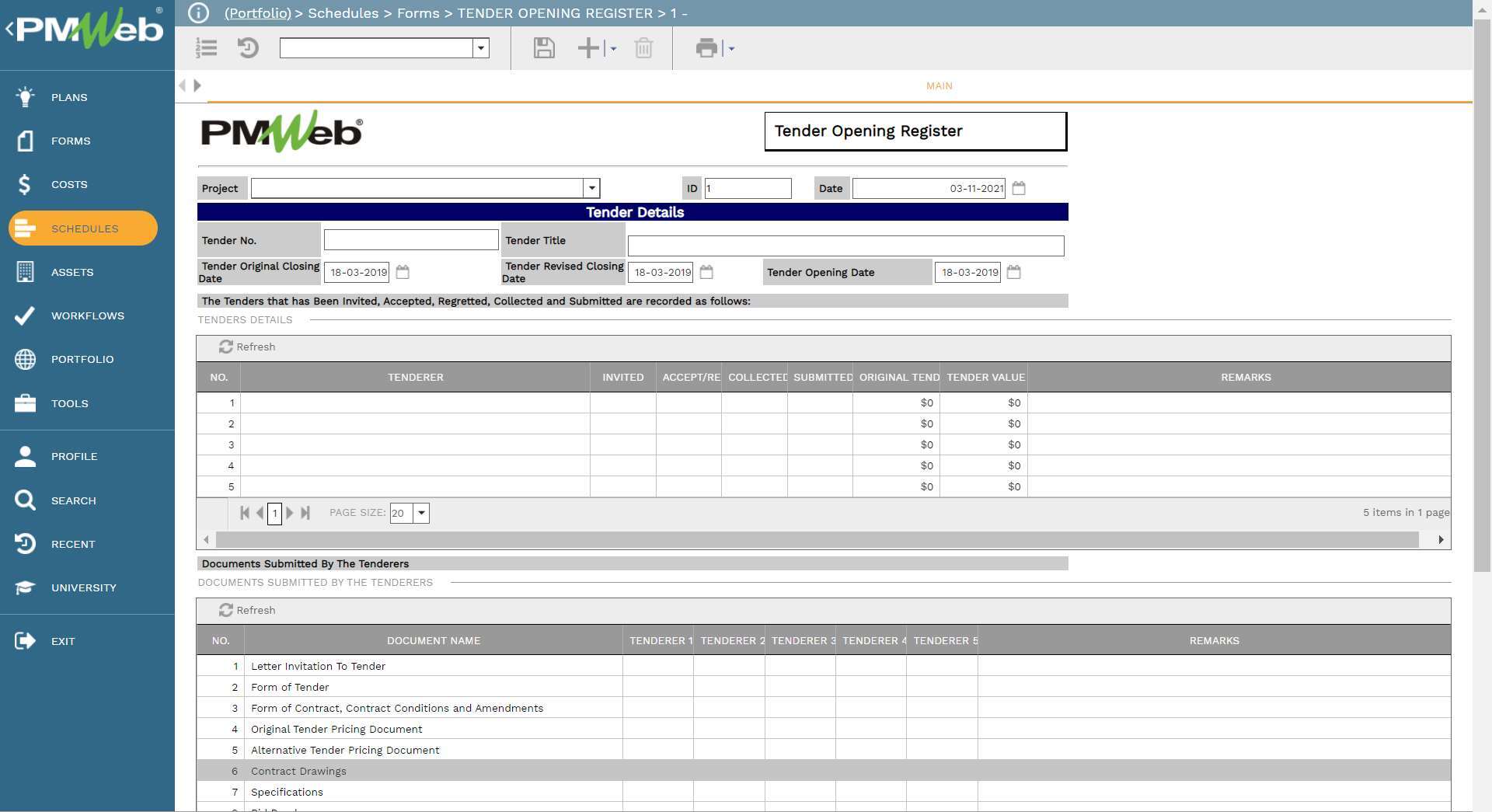This screenshot has height=812, width=1492.
Task: Click the Tender No. input field
Action: (x=411, y=239)
